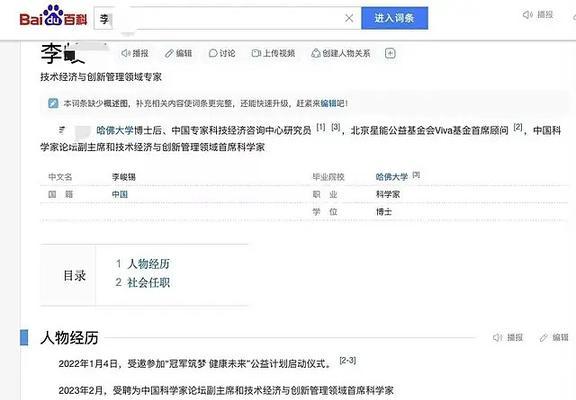The width and height of the screenshot is (576, 400).
Task: Click reference [2-3] citation superscript
Action: click(348, 360)
